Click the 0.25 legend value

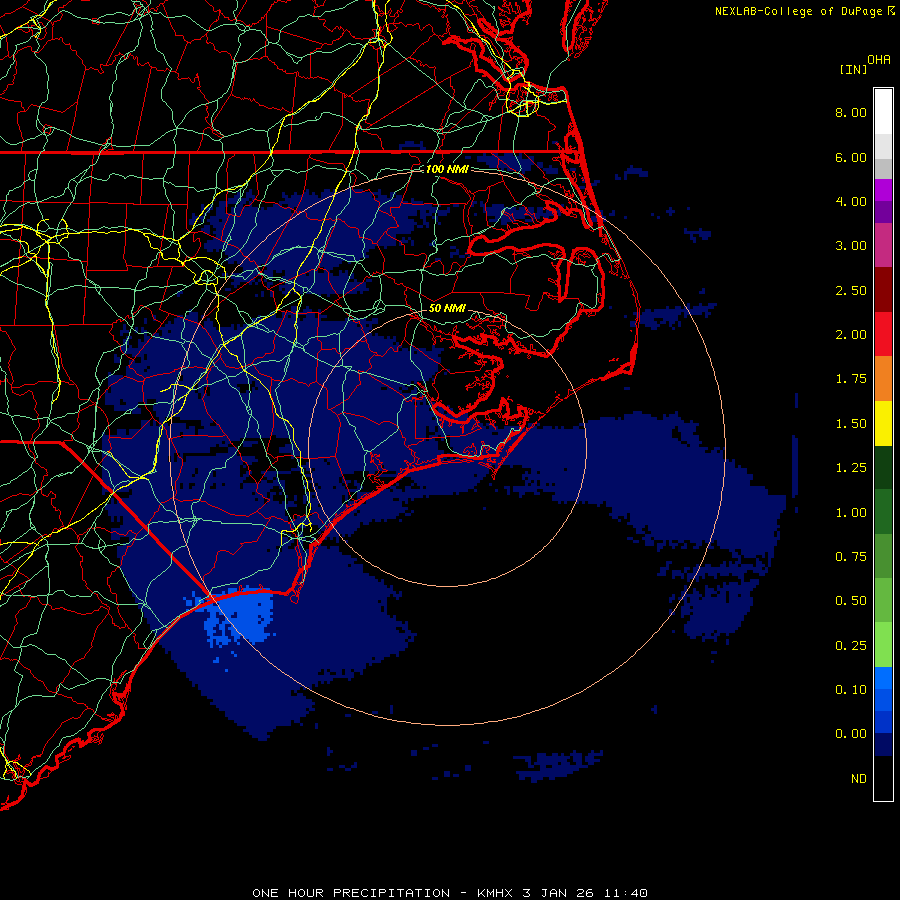tap(851, 646)
